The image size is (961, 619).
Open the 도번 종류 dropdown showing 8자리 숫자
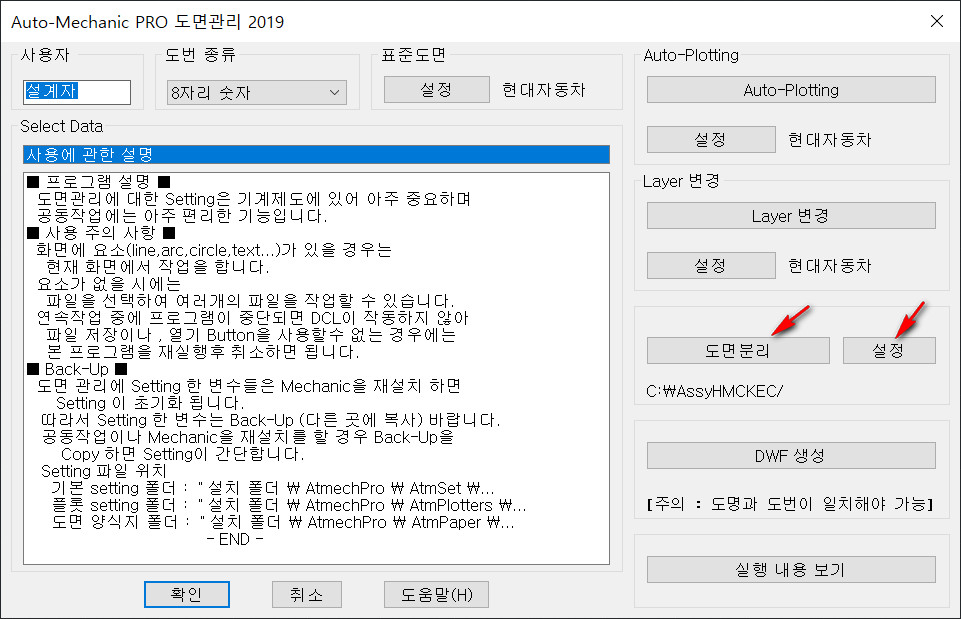[256, 93]
